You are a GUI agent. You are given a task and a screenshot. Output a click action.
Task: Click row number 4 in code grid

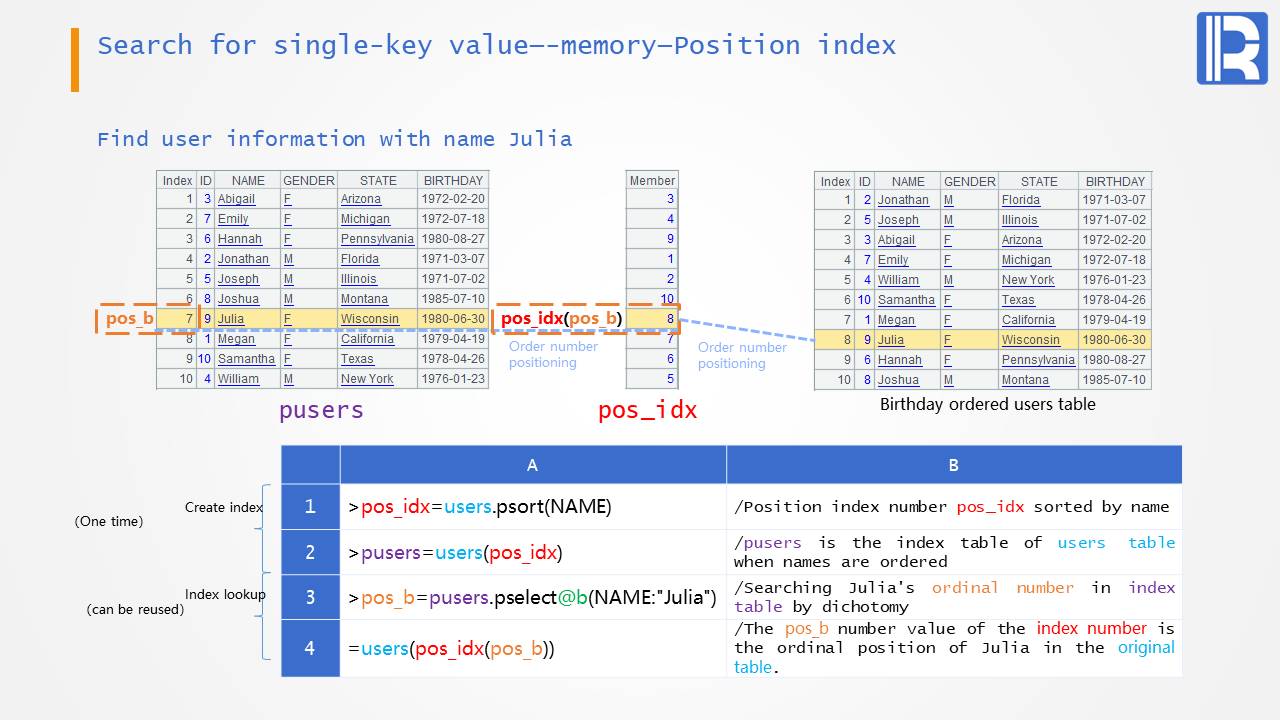pyautogui.click(x=310, y=648)
